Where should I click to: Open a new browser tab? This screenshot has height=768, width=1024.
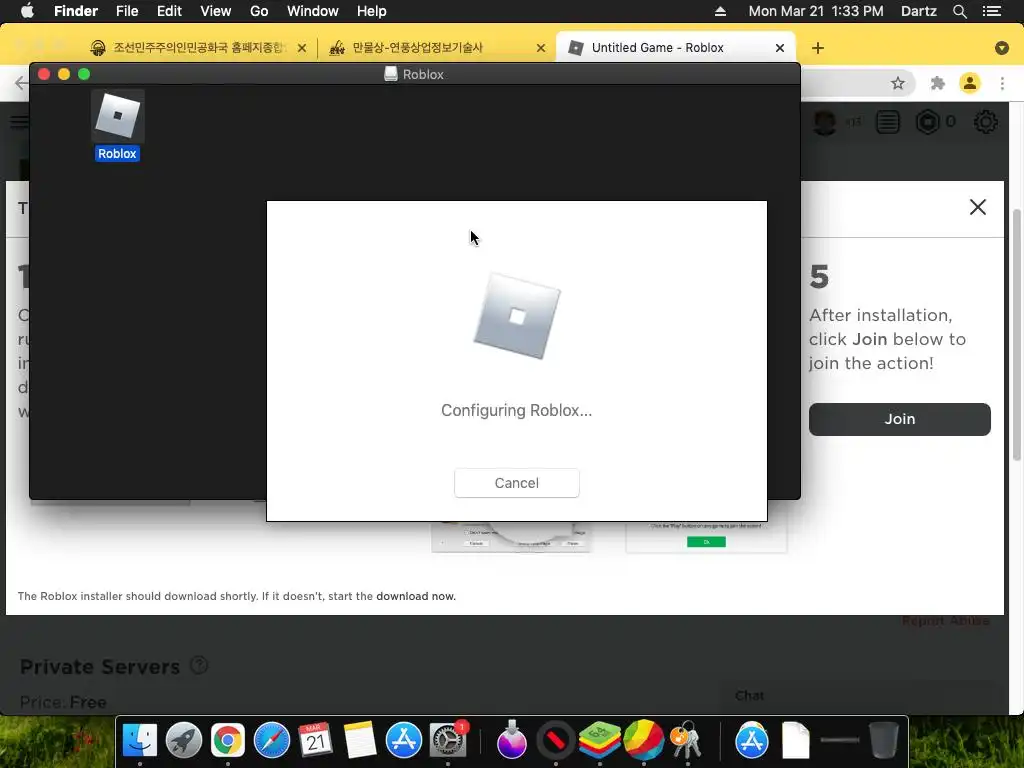pyautogui.click(x=817, y=48)
